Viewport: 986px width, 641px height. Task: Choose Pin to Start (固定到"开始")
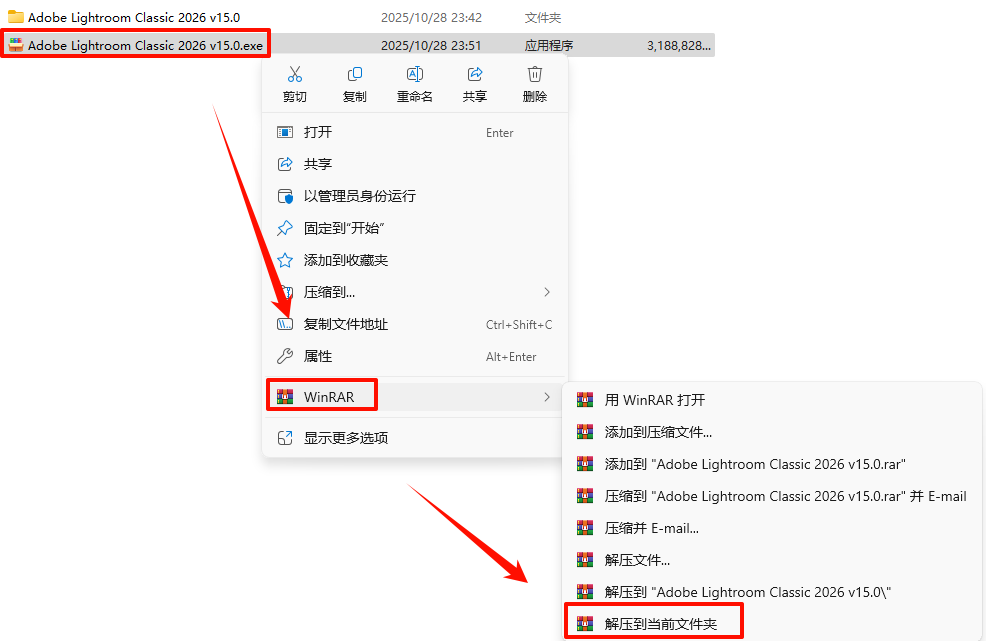(x=414, y=228)
